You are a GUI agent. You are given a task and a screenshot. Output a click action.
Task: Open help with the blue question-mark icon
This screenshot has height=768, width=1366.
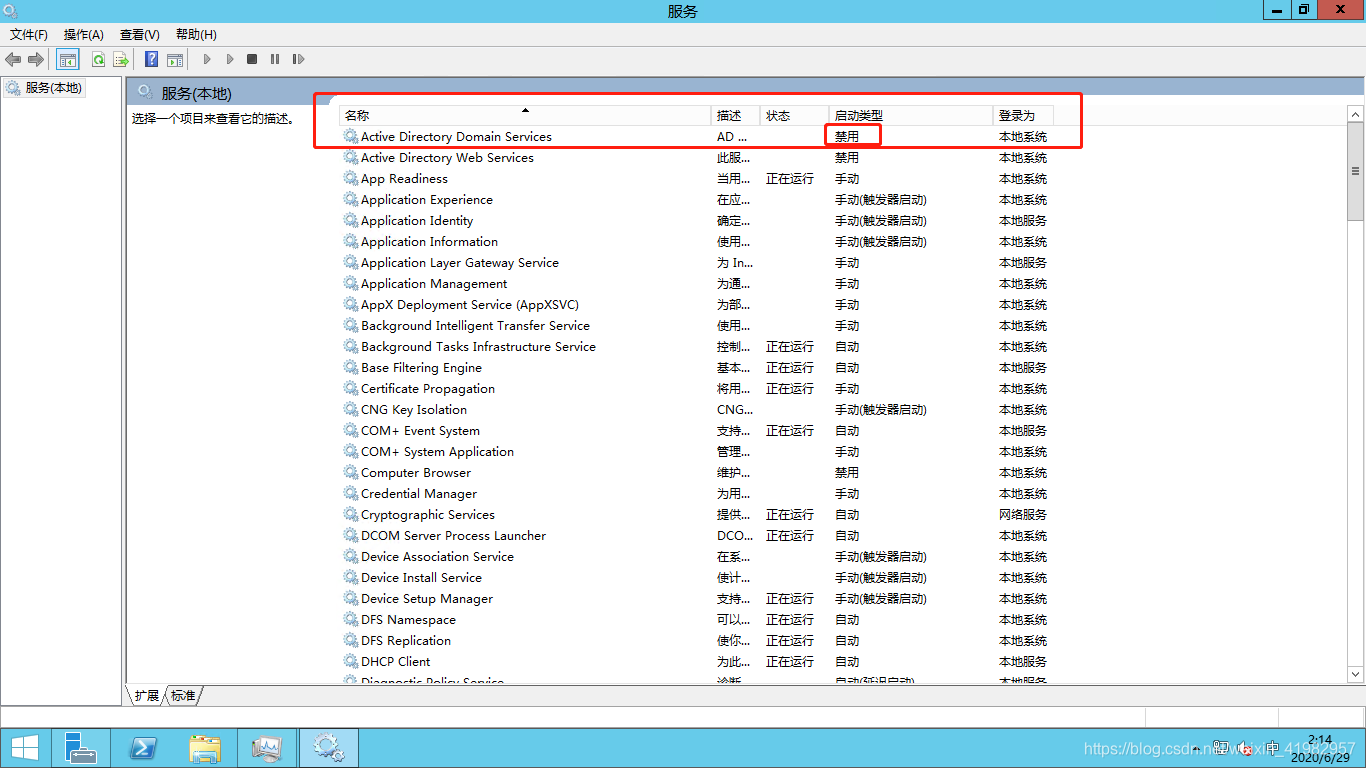click(151, 60)
